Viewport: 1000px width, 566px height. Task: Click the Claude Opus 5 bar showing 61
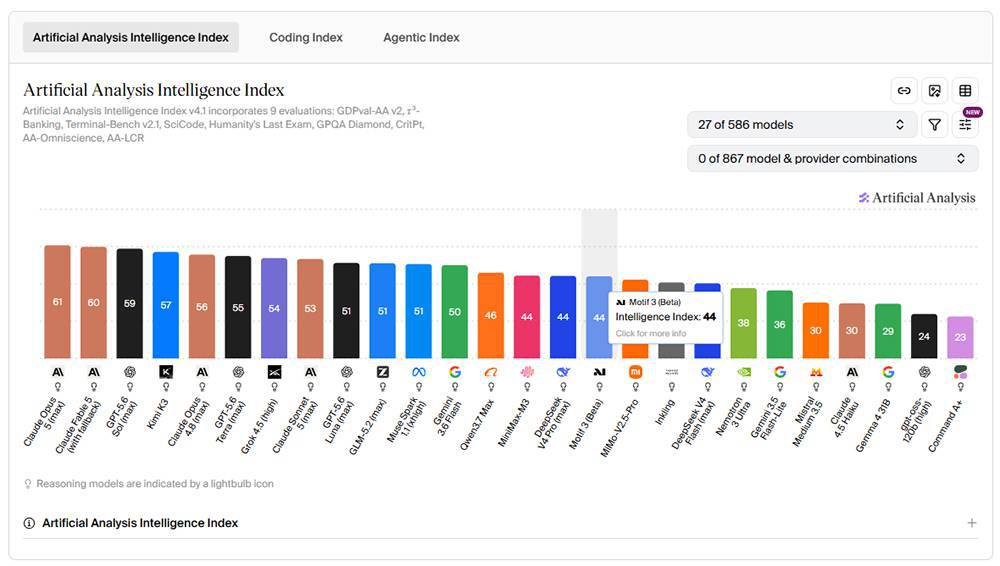pyautogui.click(x=57, y=302)
